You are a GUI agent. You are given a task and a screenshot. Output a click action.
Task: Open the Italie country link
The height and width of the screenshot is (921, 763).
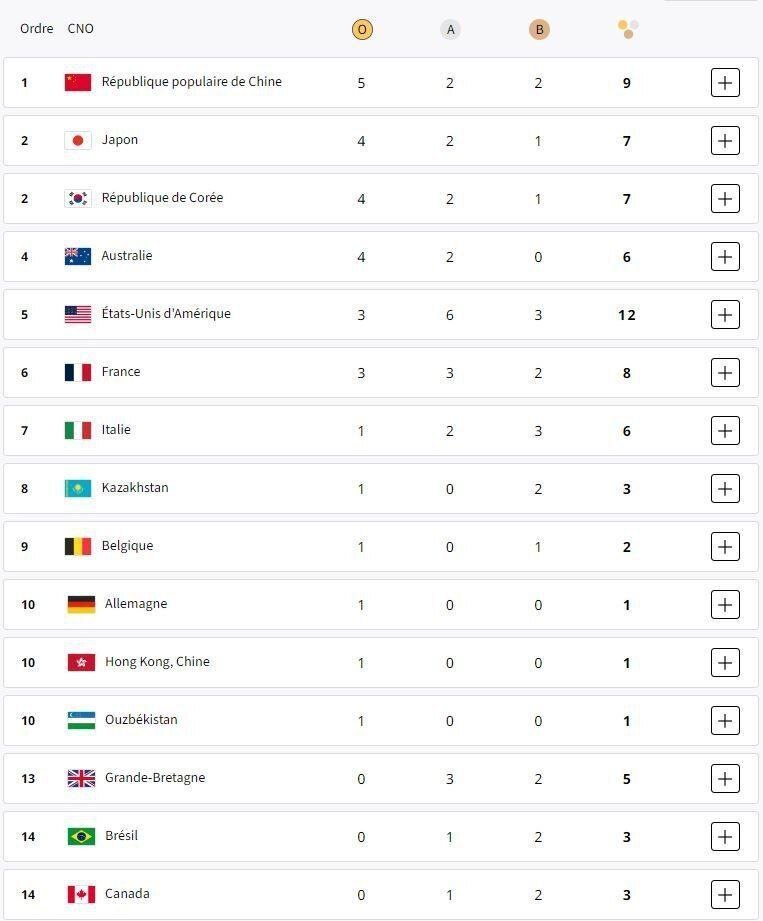tap(116, 430)
